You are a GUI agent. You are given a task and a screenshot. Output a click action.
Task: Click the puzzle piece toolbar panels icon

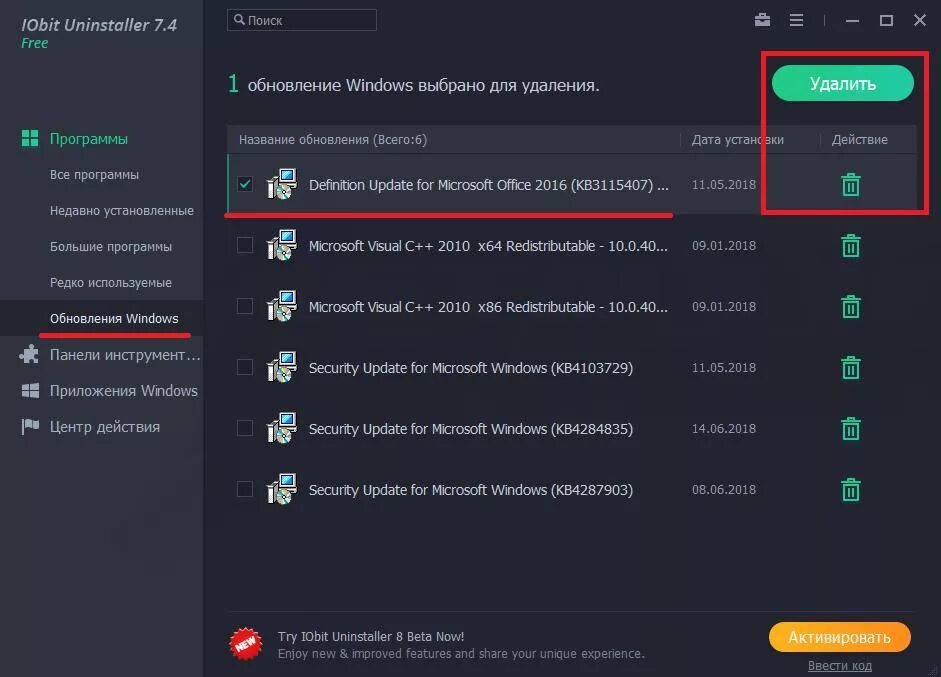point(29,355)
